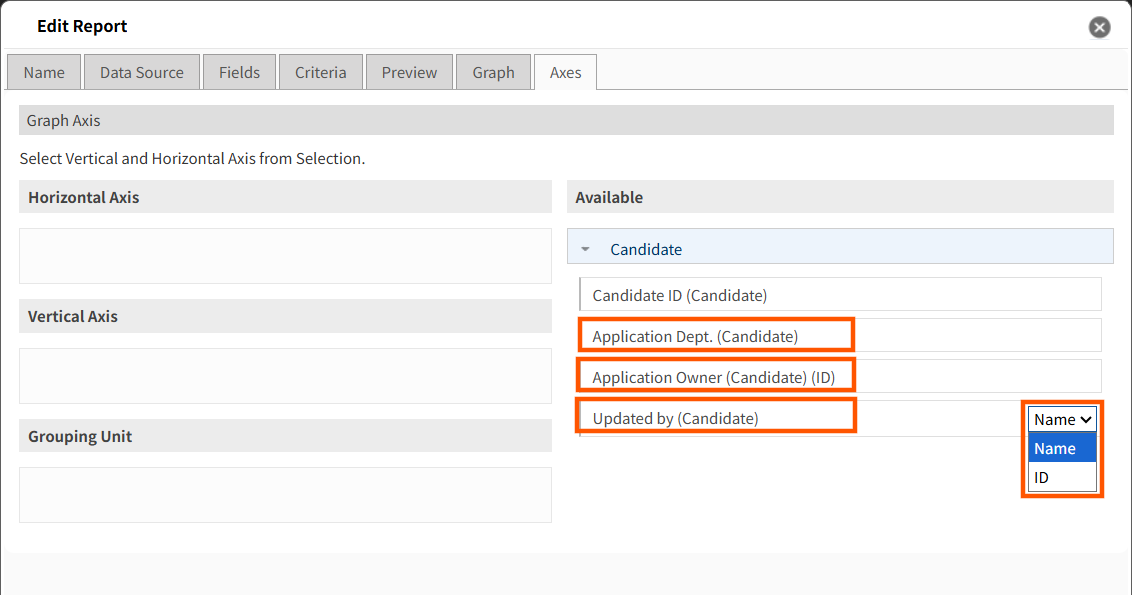The height and width of the screenshot is (595, 1132).
Task: Open the Criteria tab
Action: [x=321, y=72]
